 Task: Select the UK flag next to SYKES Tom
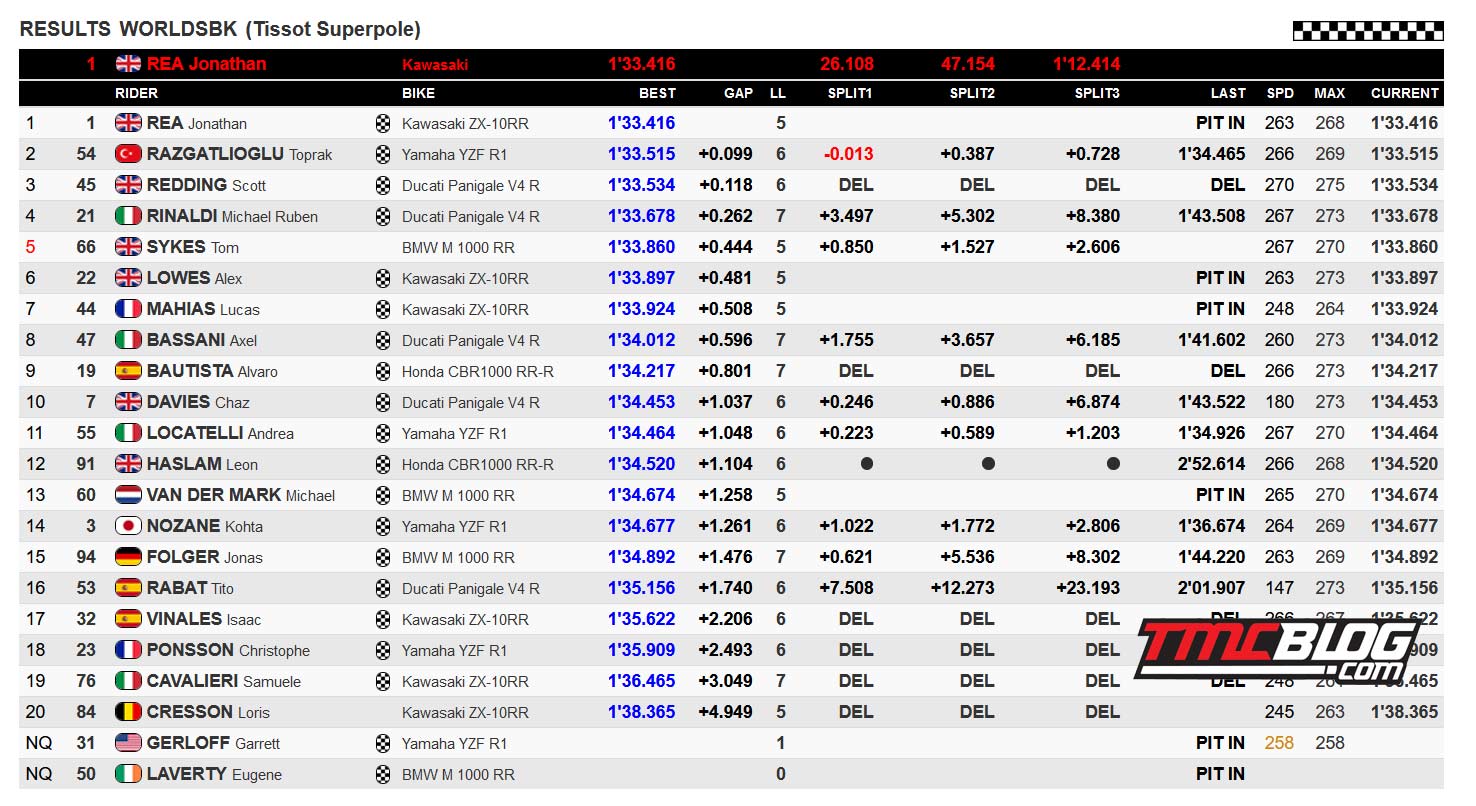pos(128,247)
